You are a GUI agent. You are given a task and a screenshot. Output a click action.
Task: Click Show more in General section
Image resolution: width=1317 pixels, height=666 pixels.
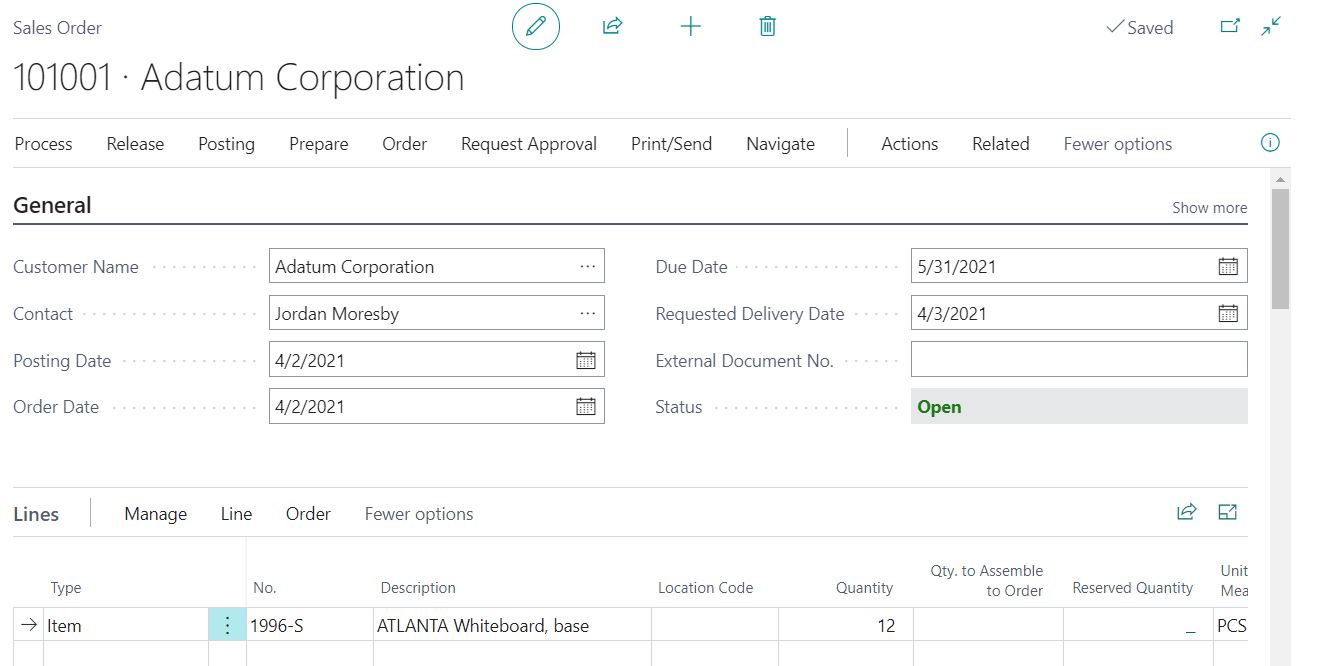pos(1210,208)
